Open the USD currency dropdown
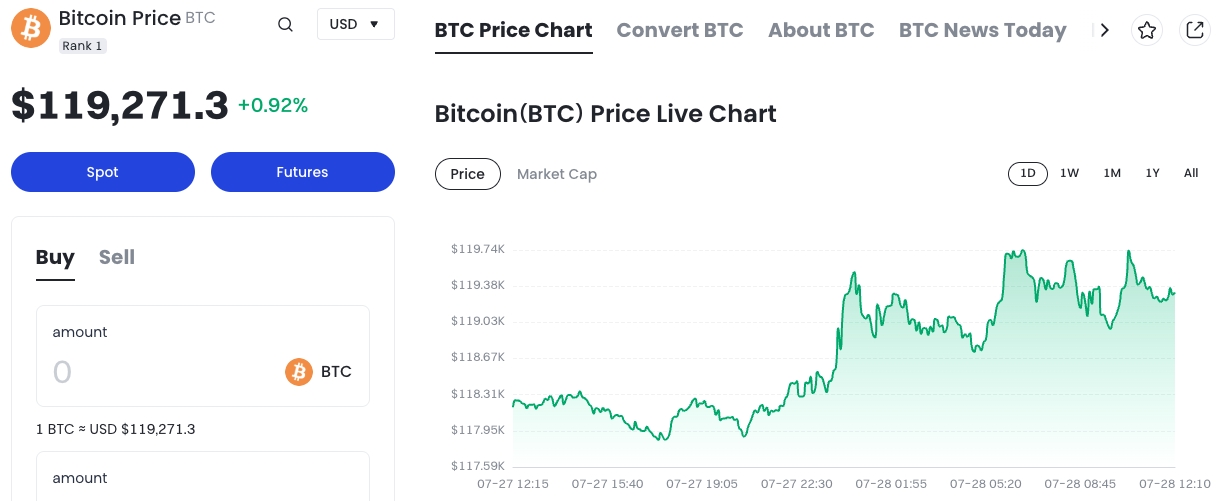The height and width of the screenshot is (501, 1228). click(355, 24)
